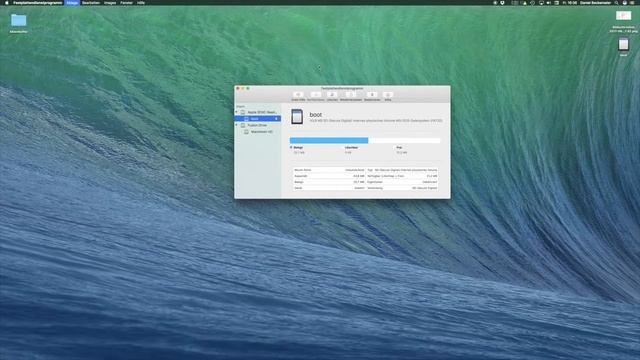640x360 pixels.
Task: Select the Apple SDXC Reader device in sidebar
Action: click(259, 112)
